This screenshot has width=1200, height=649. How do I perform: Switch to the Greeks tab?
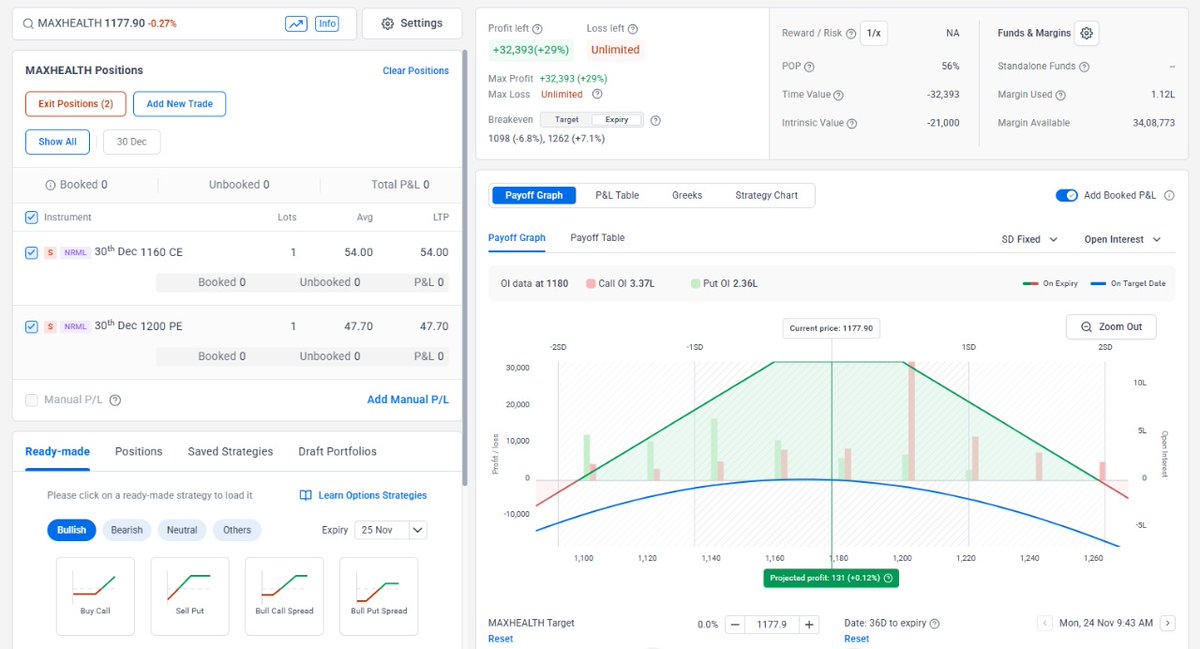tap(687, 196)
